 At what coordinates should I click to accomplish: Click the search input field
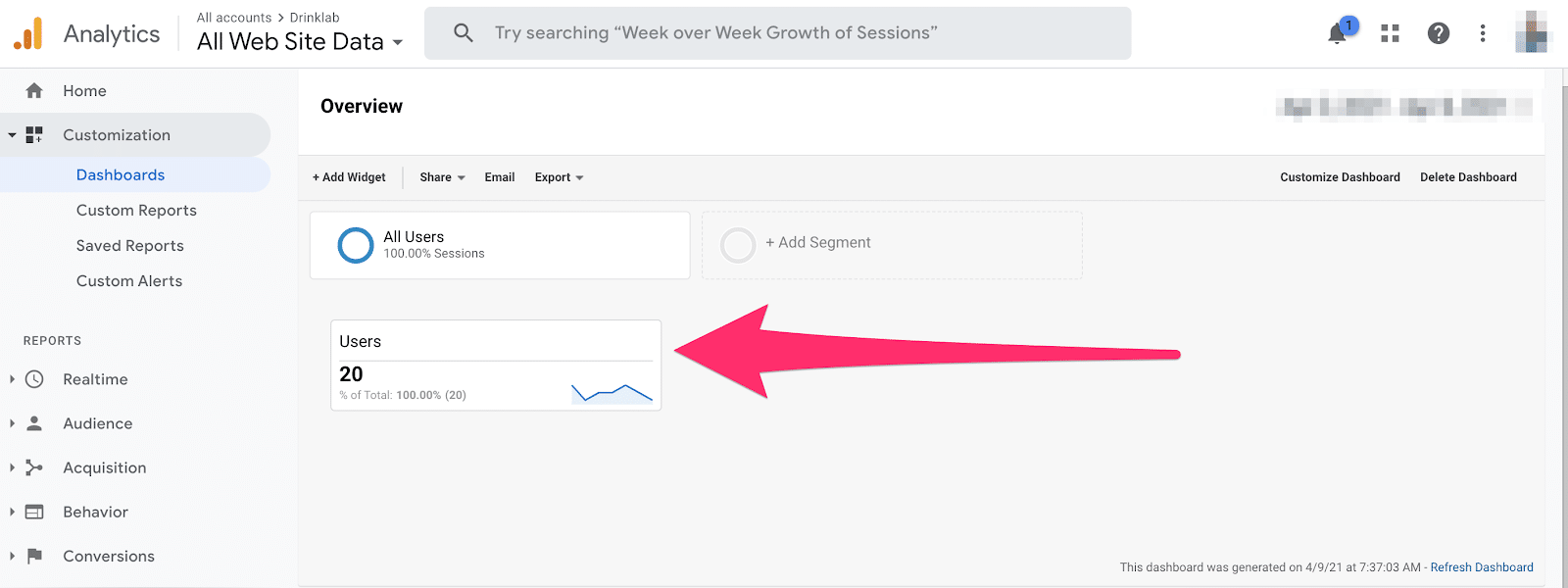pos(777,33)
